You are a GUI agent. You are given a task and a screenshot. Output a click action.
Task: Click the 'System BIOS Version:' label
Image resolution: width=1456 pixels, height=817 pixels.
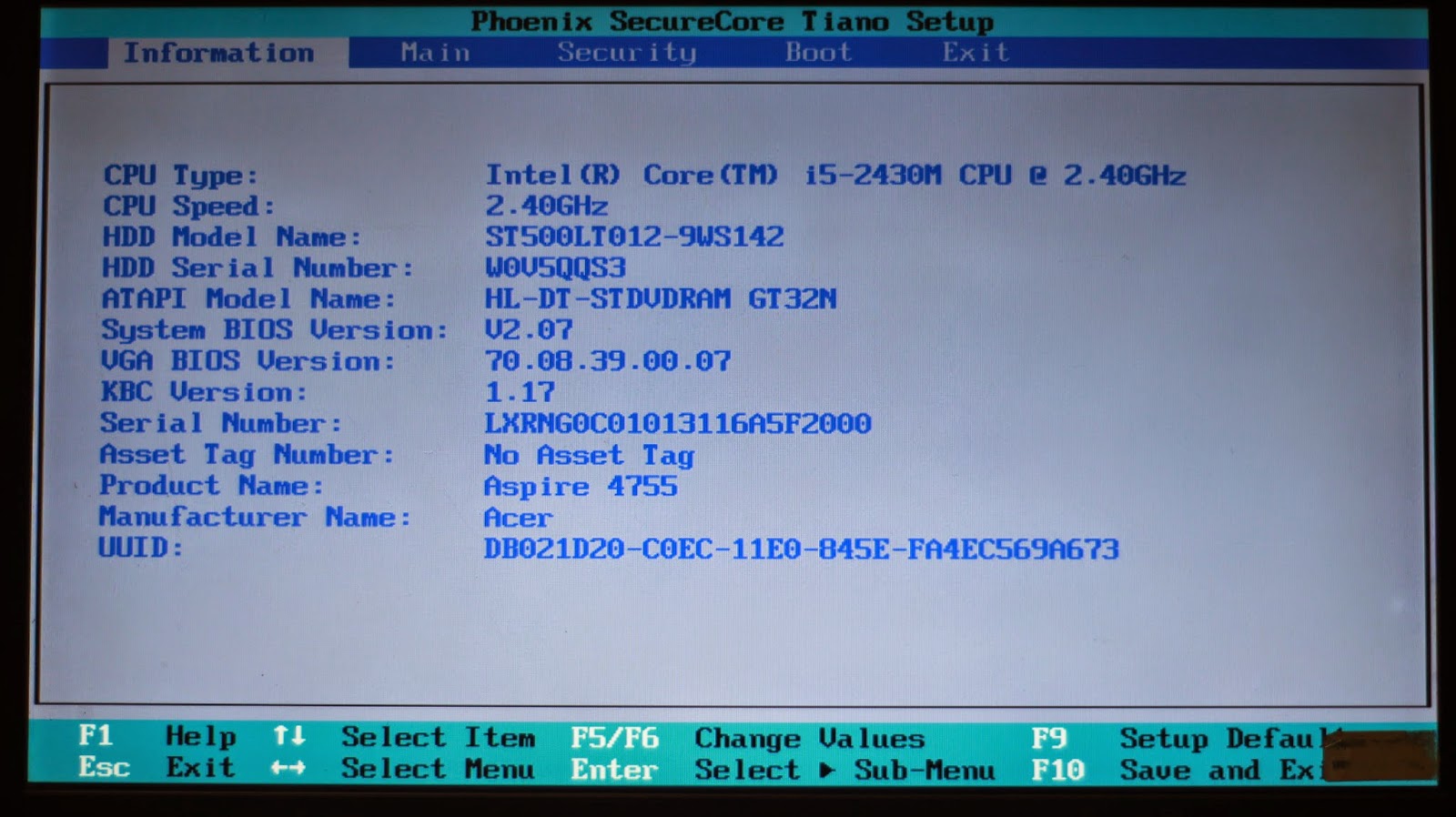(275, 329)
